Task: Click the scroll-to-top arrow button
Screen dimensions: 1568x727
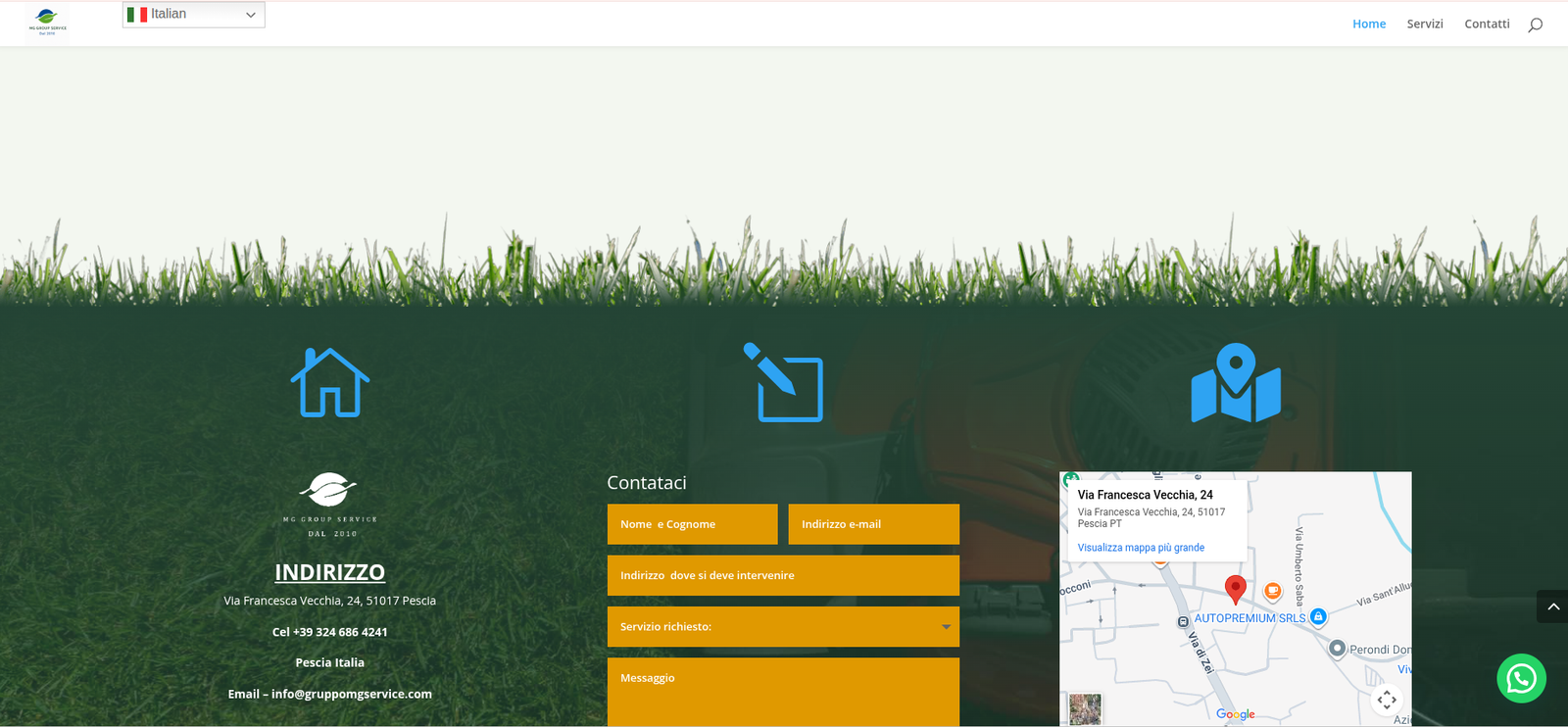Action: click(x=1552, y=606)
